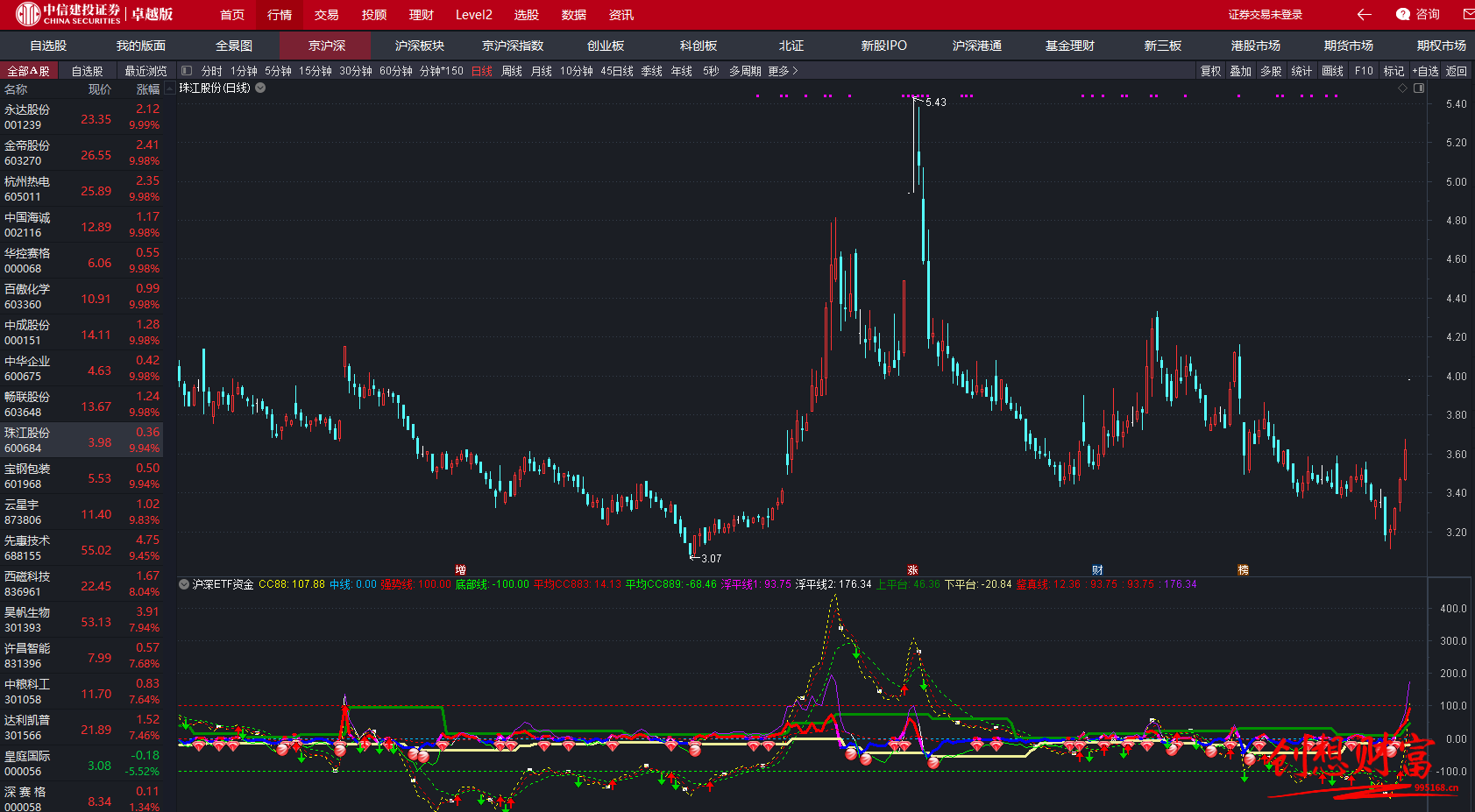This screenshot has height=812, width=1475.
Task: Click the 财 event marker on the chart
Action: tap(1097, 569)
